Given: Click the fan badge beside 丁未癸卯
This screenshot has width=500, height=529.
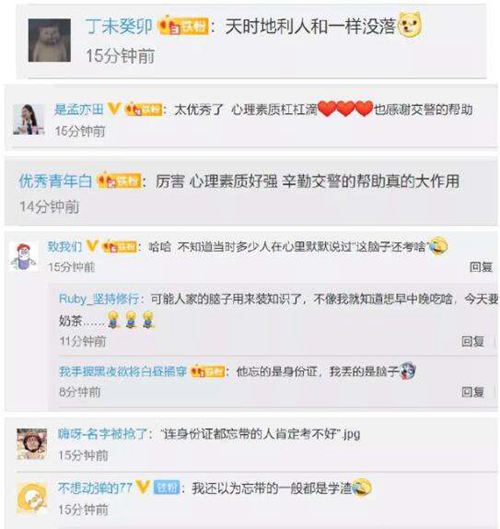Looking at the screenshot, I should (183, 26).
